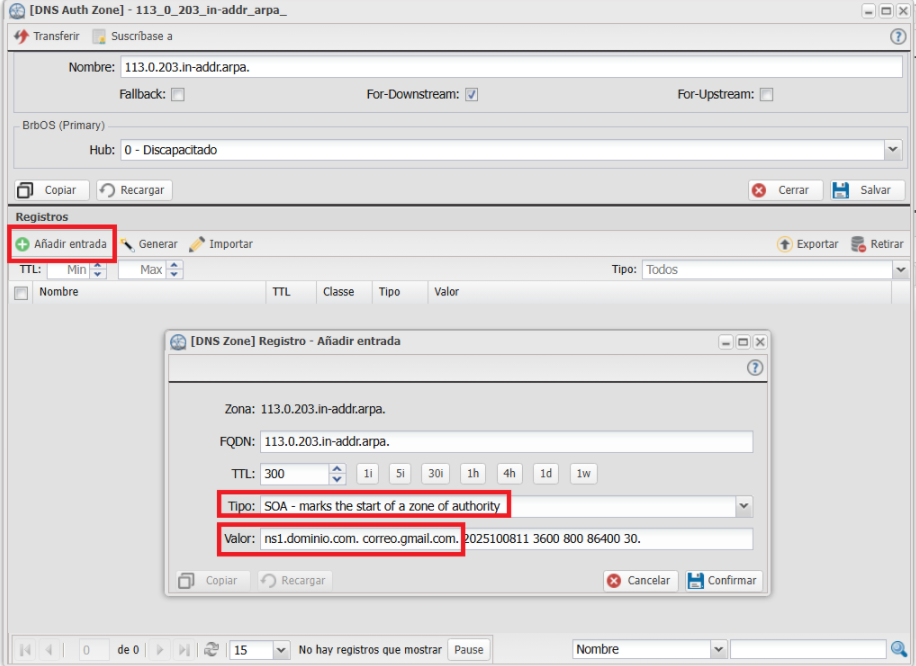Click Generar records wand icon
The image size is (916, 666).
[x=127, y=244]
